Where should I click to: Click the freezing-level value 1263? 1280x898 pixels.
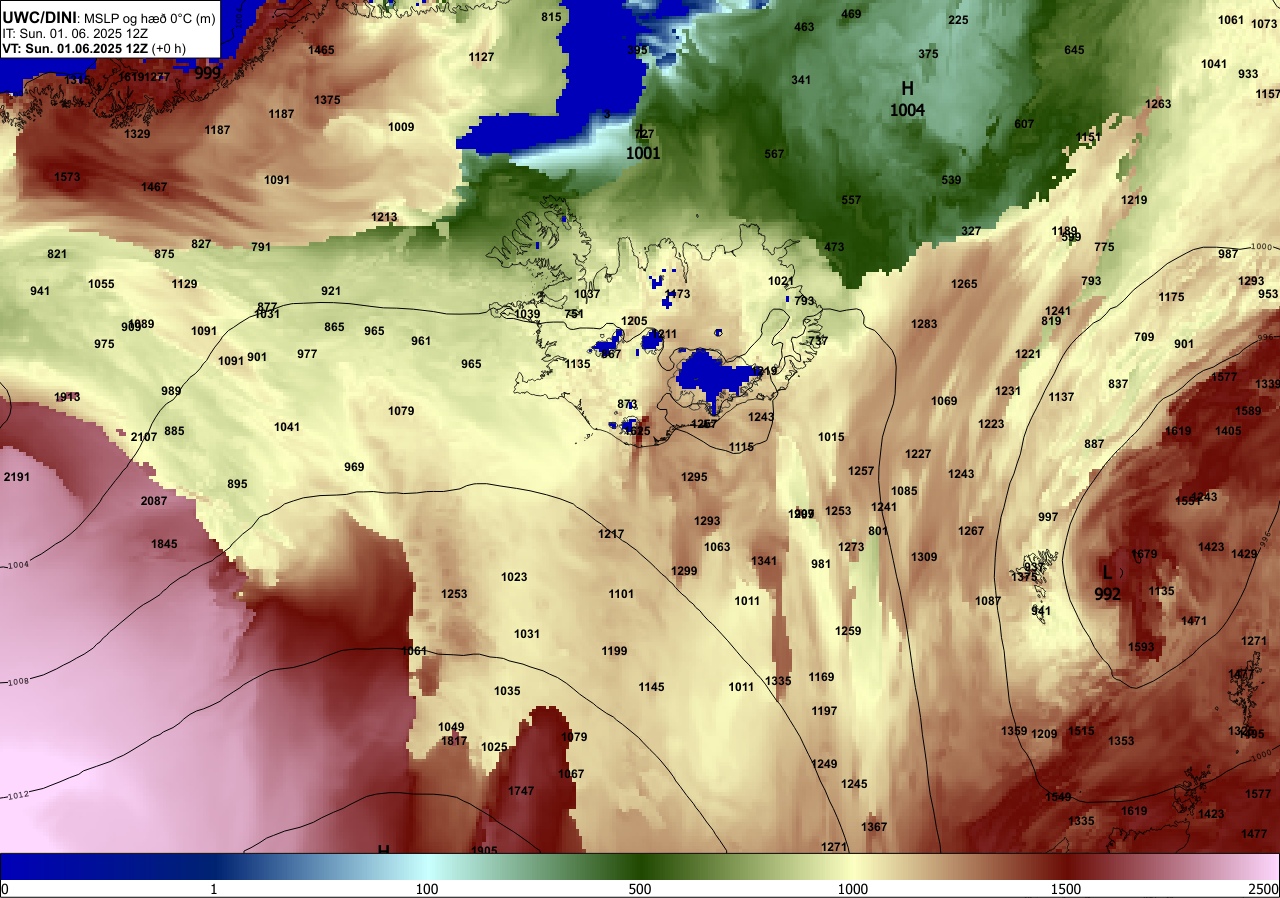tap(1158, 104)
